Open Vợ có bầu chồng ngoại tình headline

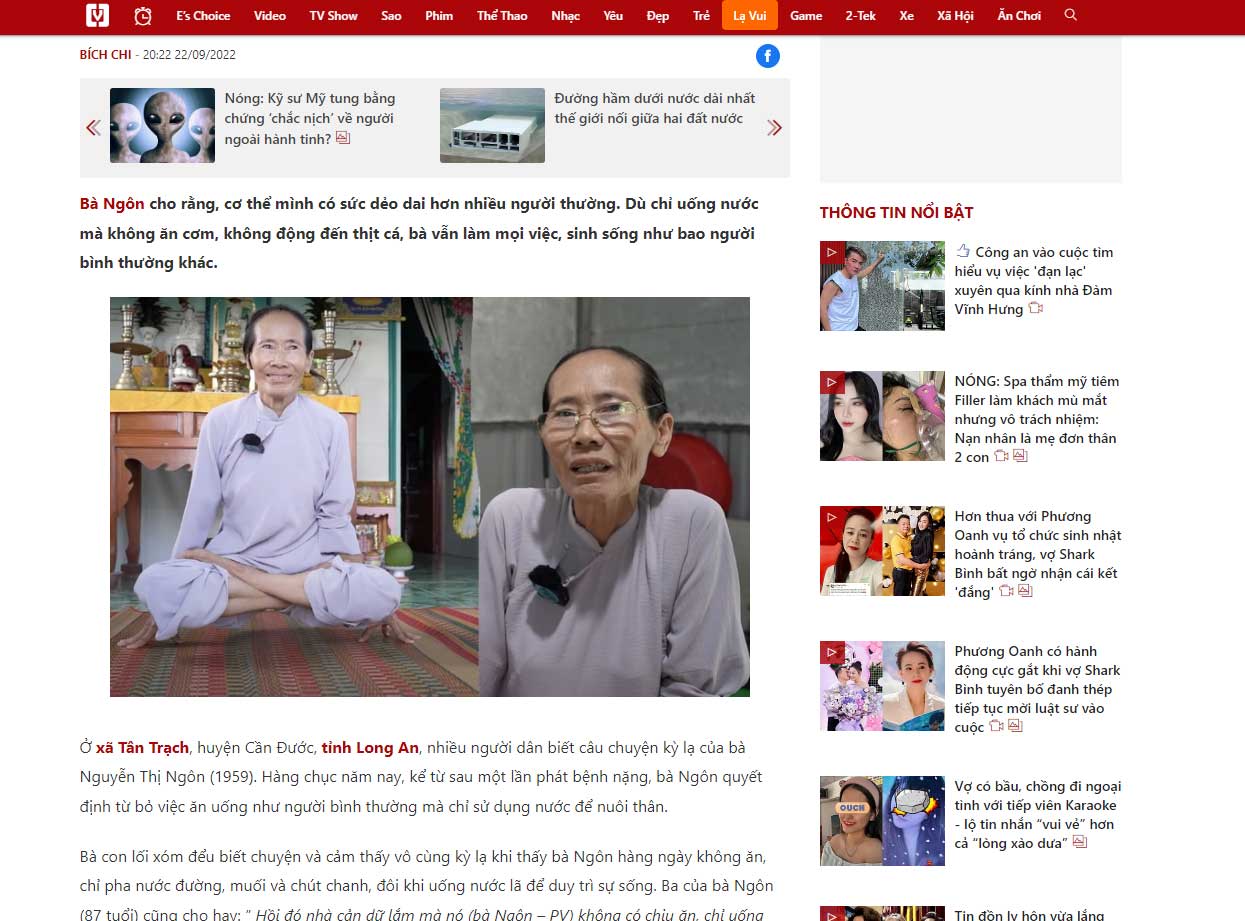[1038, 814]
